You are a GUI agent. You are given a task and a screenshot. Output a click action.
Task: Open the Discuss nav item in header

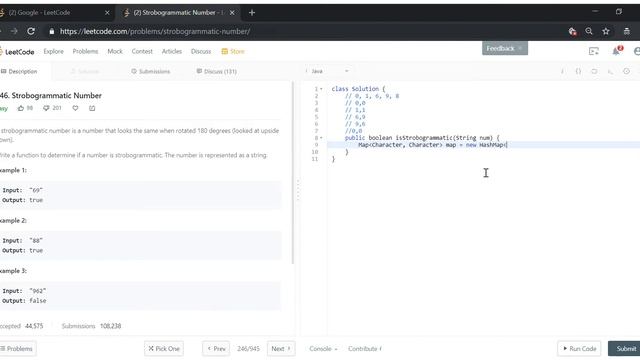tap(201, 51)
